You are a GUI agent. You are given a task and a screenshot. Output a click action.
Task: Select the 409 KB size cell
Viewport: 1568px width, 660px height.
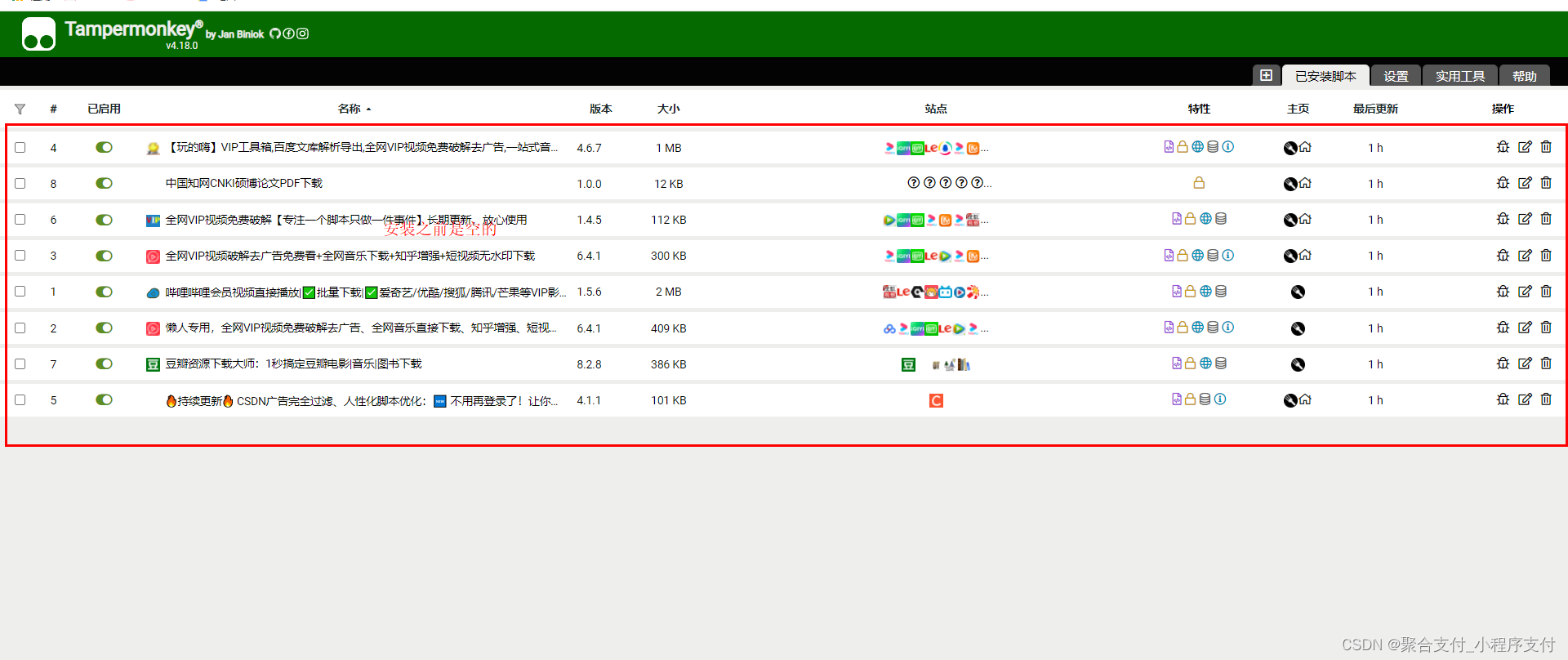[668, 328]
